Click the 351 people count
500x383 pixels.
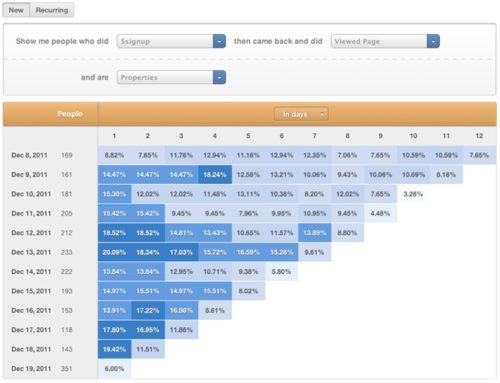pyautogui.click(x=67, y=369)
